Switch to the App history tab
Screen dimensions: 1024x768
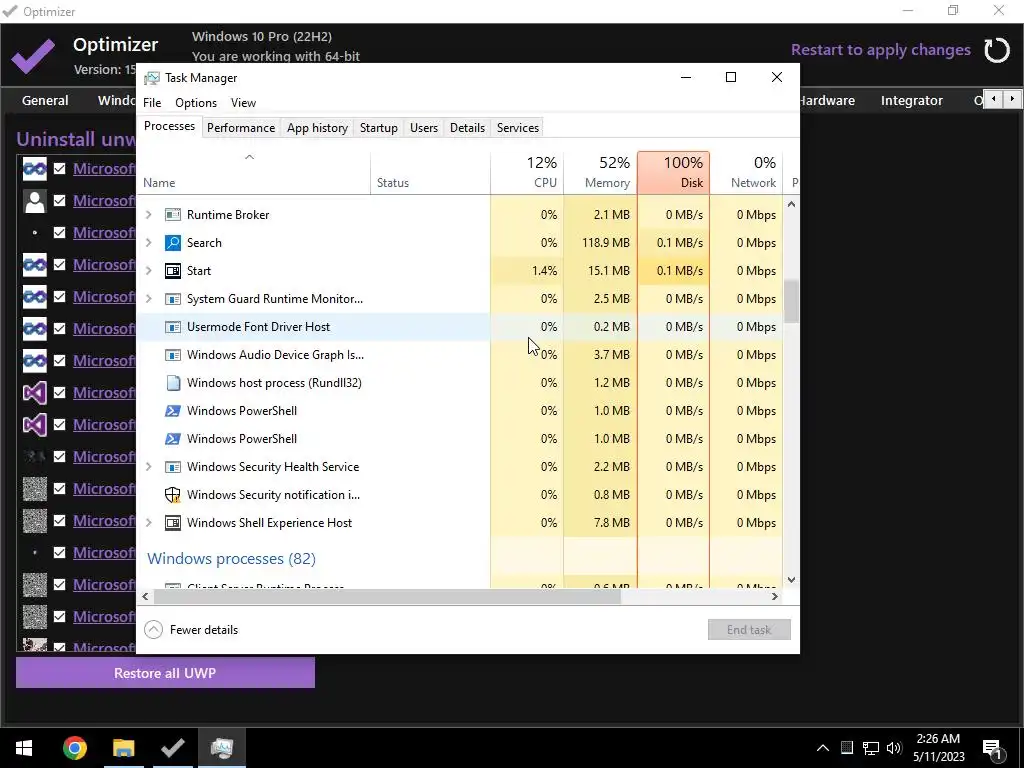pos(317,128)
